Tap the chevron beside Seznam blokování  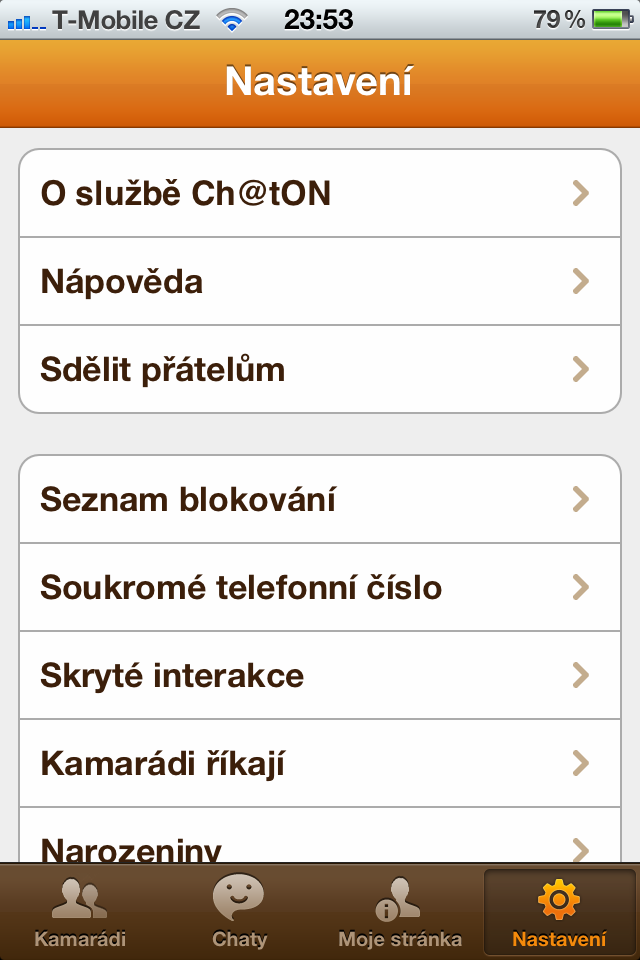pos(581,498)
